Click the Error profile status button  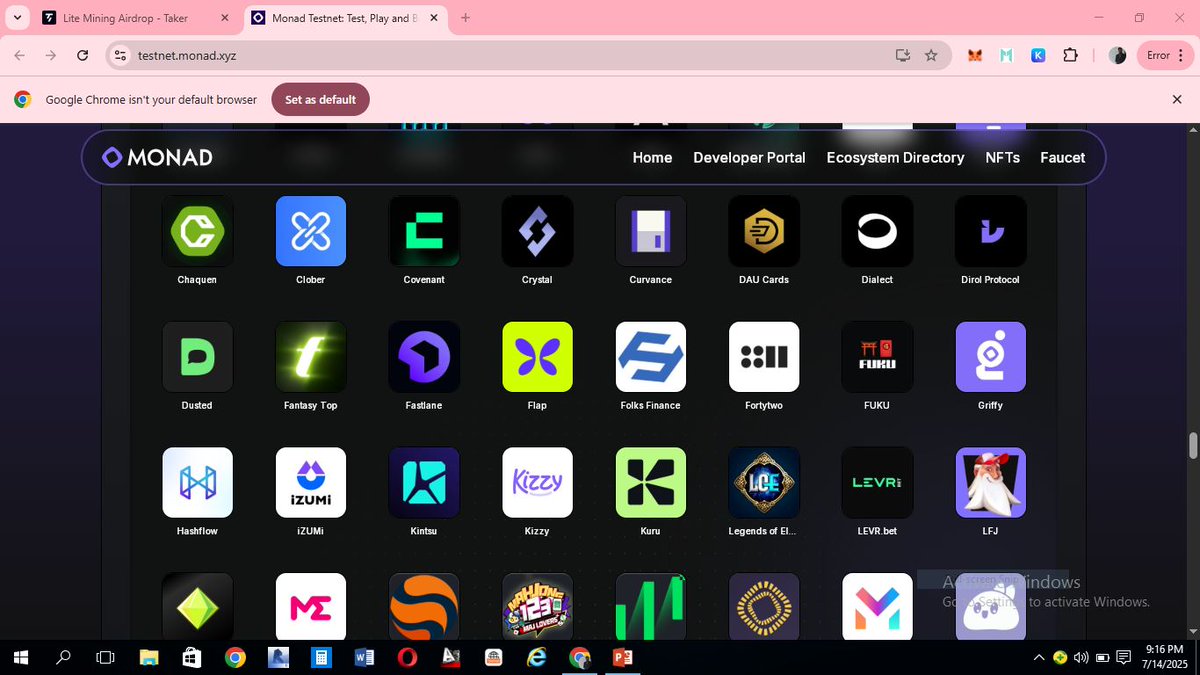1165,56
